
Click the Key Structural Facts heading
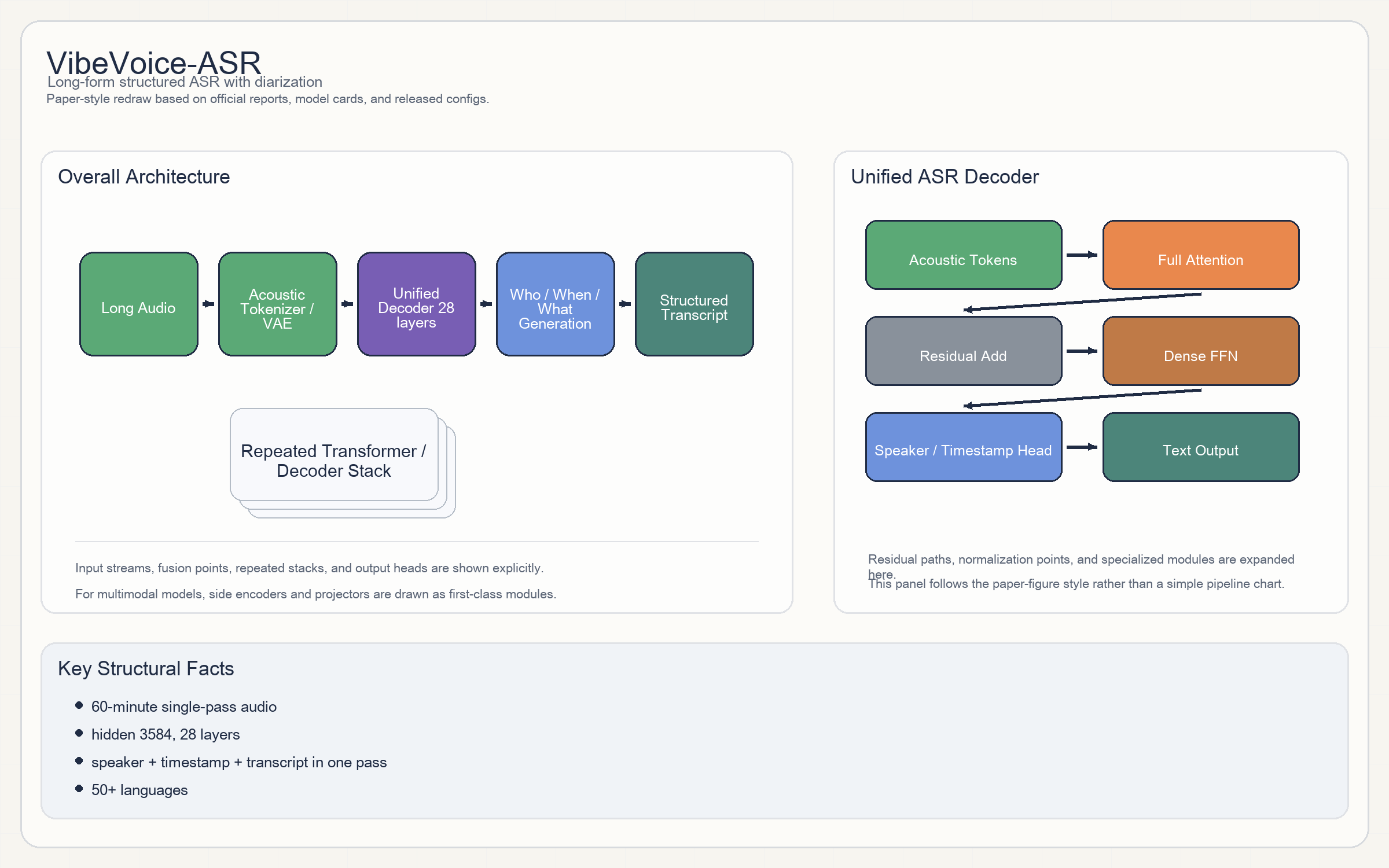(x=146, y=668)
